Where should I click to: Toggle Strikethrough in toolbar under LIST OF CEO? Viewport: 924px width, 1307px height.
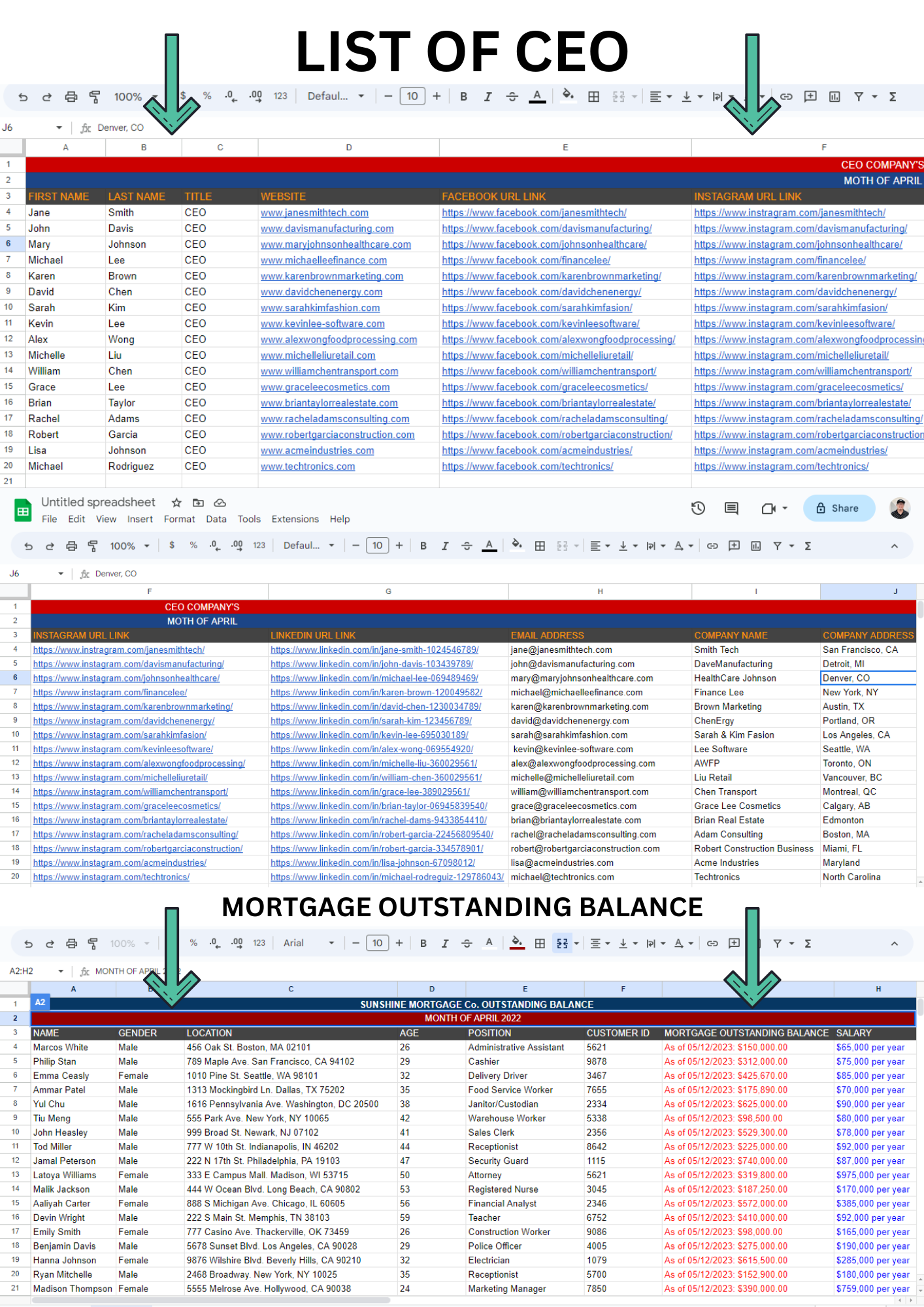(x=512, y=97)
